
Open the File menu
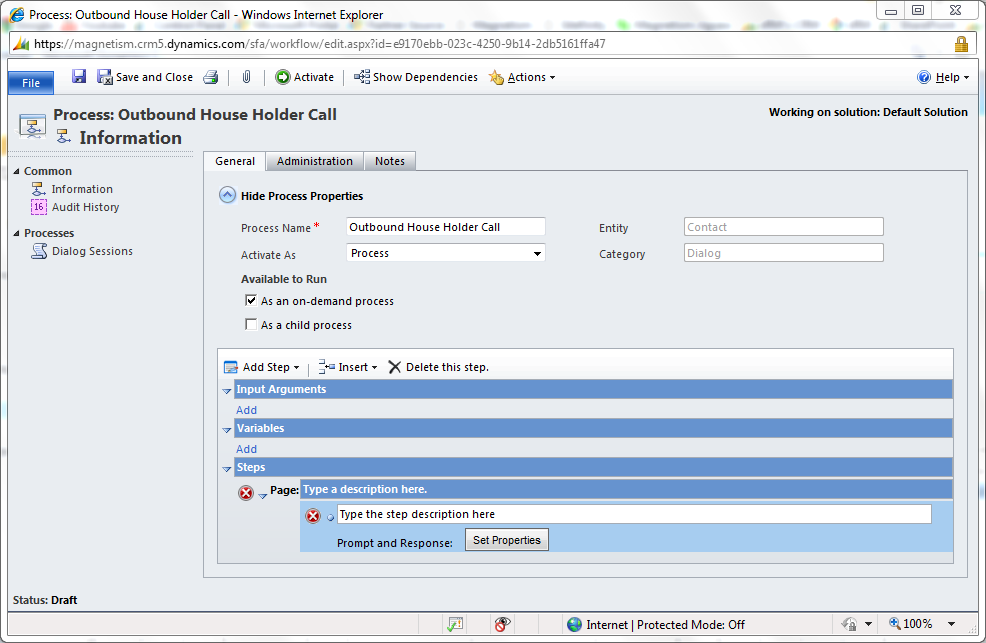click(x=30, y=82)
